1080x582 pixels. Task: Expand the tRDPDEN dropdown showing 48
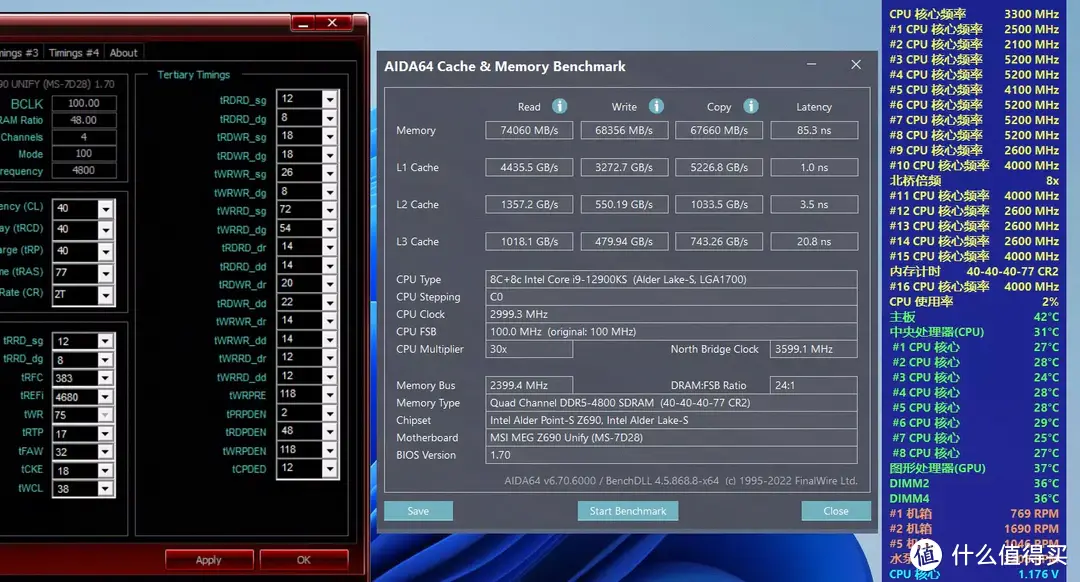[x=330, y=431]
